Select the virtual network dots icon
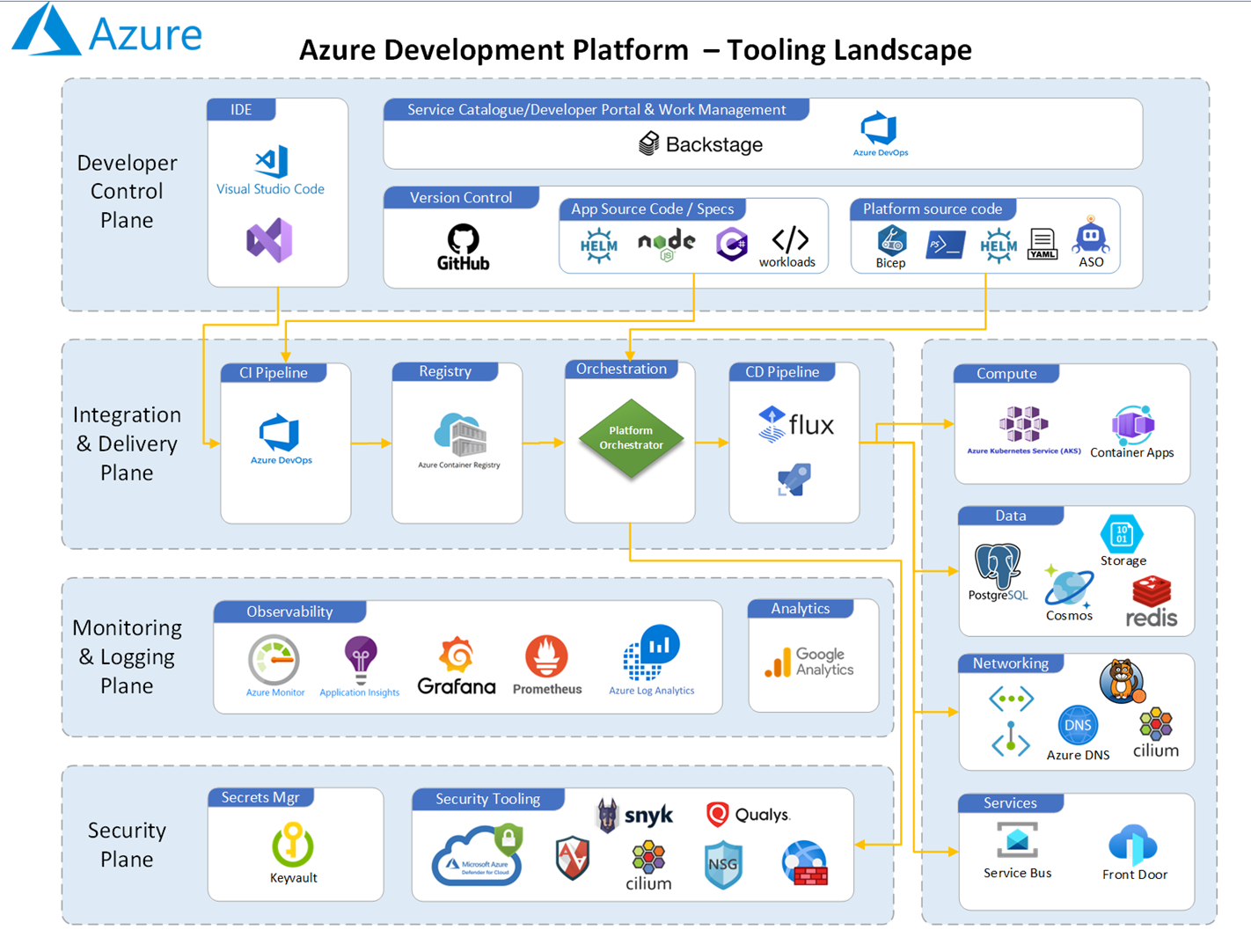This screenshot has width=1251, height=952. [1011, 699]
